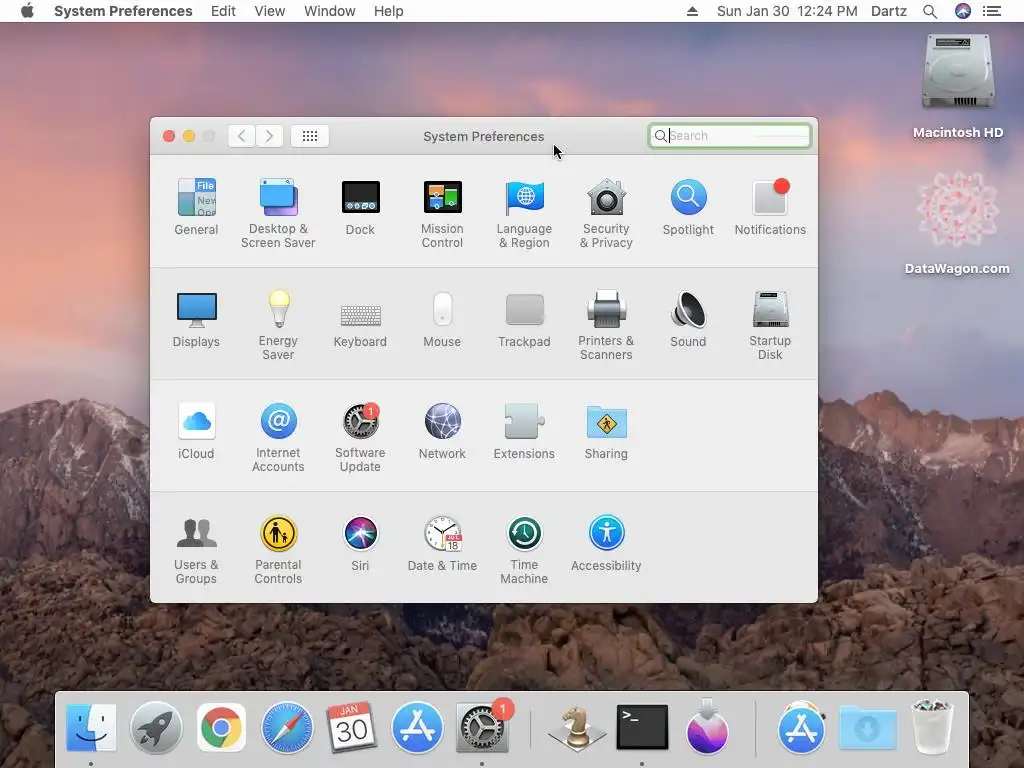Image resolution: width=1024 pixels, height=768 pixels.
Task: Close the System Preferences window
Action: coord(168,136)
